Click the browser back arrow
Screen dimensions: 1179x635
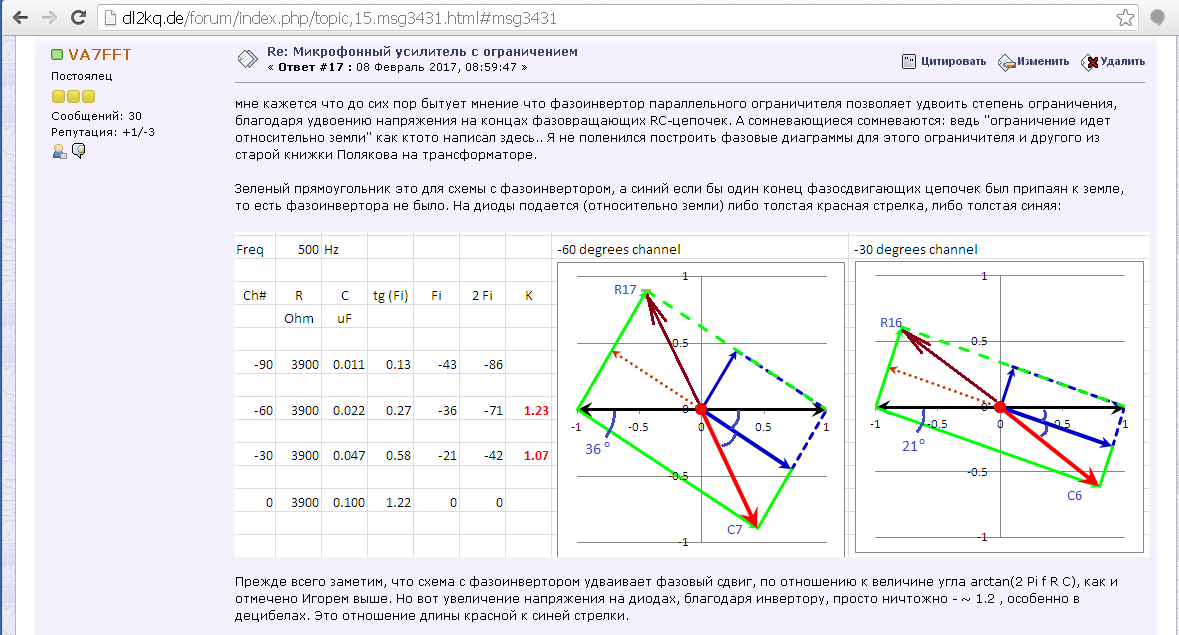[18, 18]
